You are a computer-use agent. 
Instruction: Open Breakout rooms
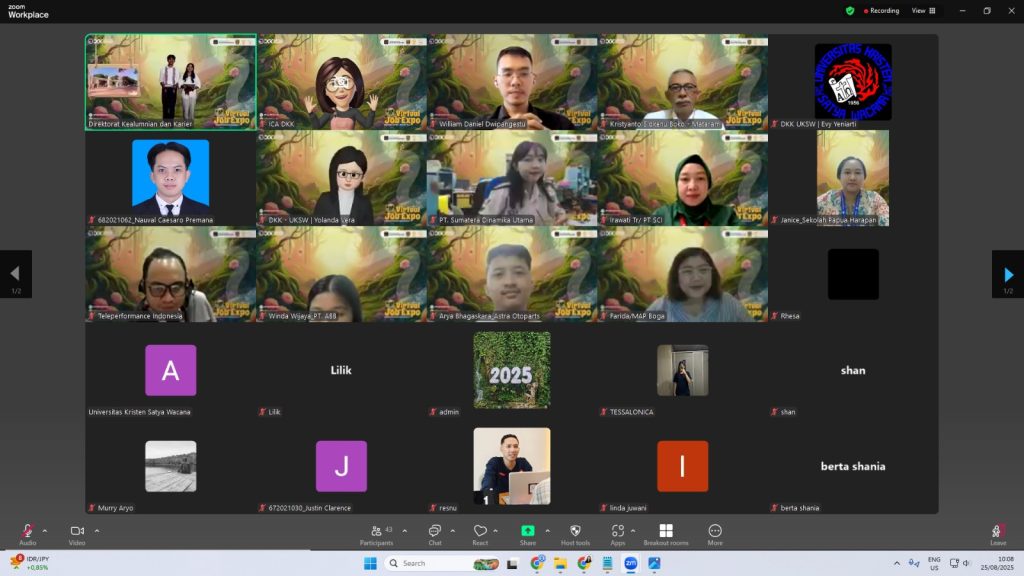point(666,531)
